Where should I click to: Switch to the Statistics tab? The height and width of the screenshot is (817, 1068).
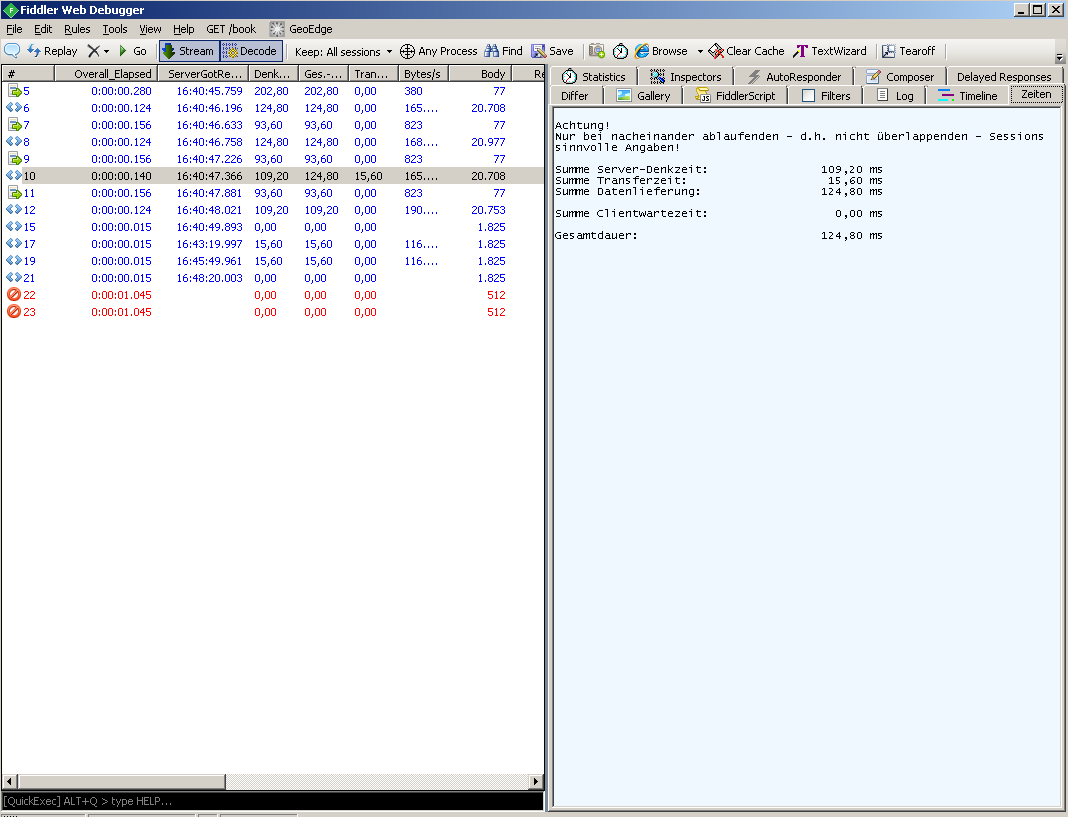click(x=593, y=76)
